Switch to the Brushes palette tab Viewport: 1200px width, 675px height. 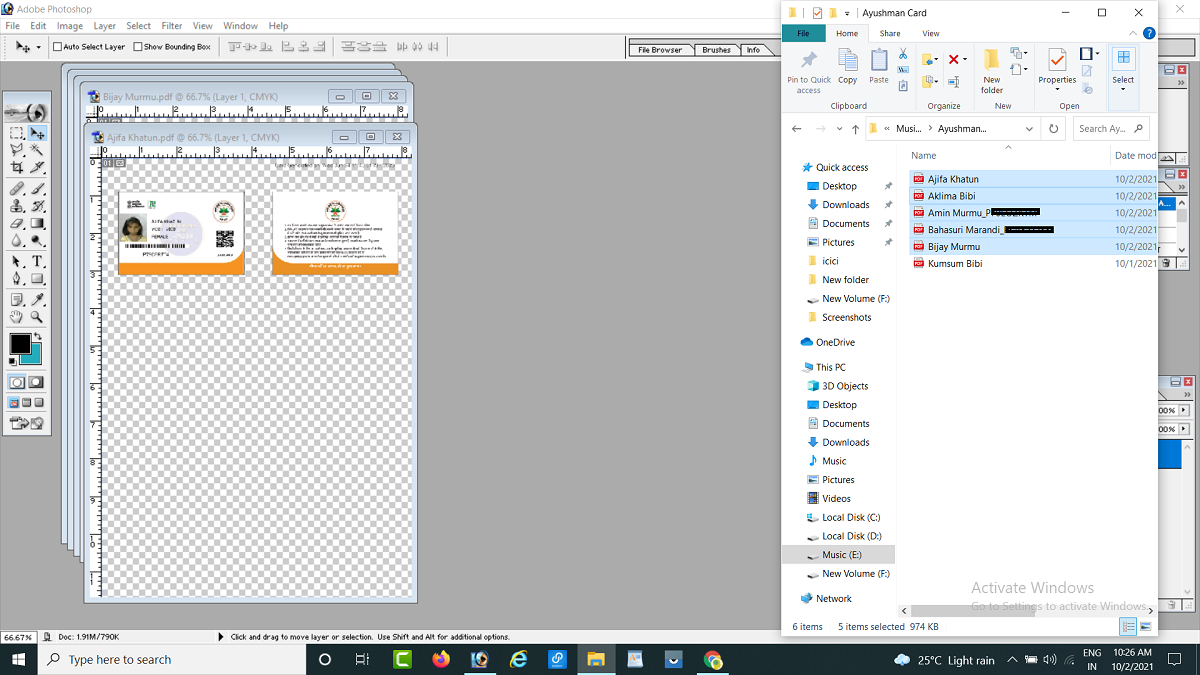(x=716, y=50)
